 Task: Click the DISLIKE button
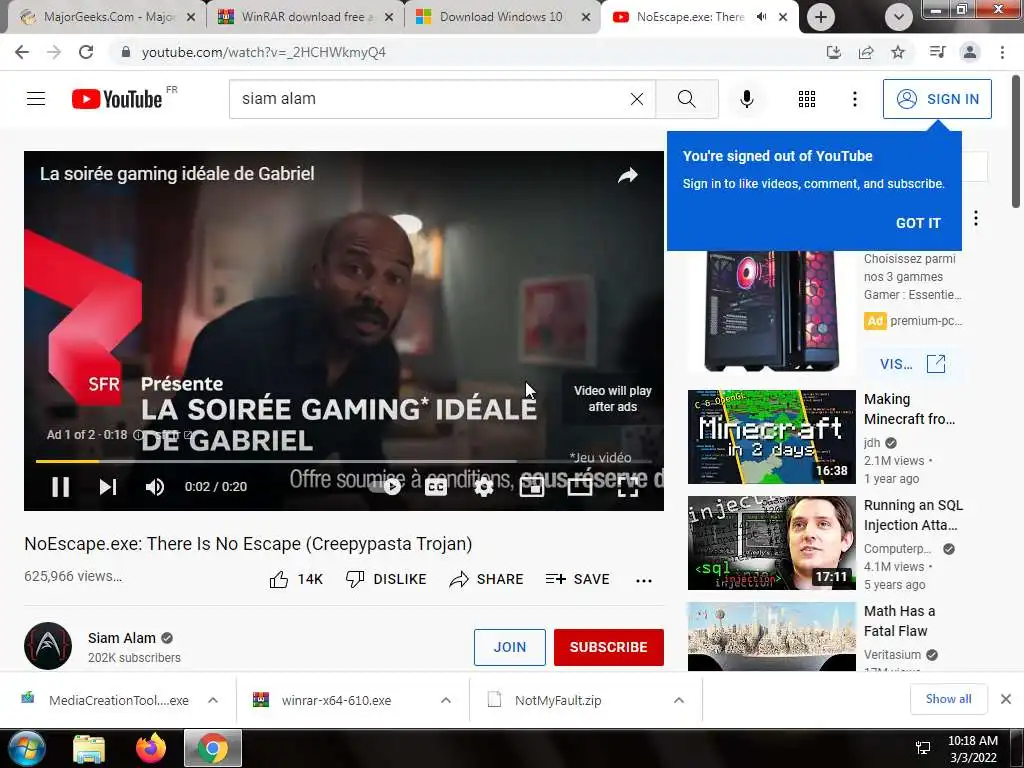386,579
